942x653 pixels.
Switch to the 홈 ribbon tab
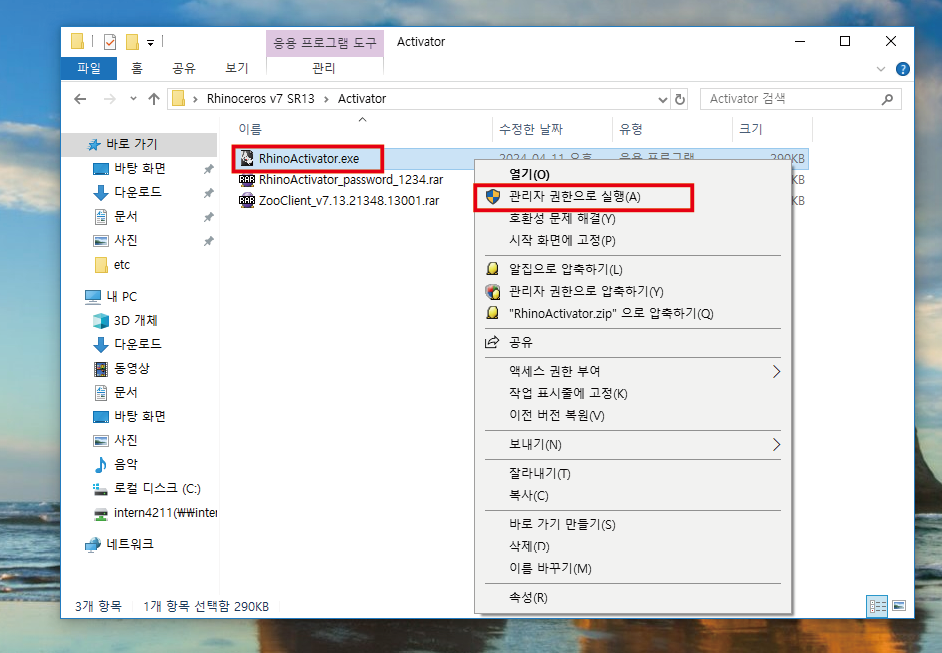pyautogui.click(x=137, y=68)
